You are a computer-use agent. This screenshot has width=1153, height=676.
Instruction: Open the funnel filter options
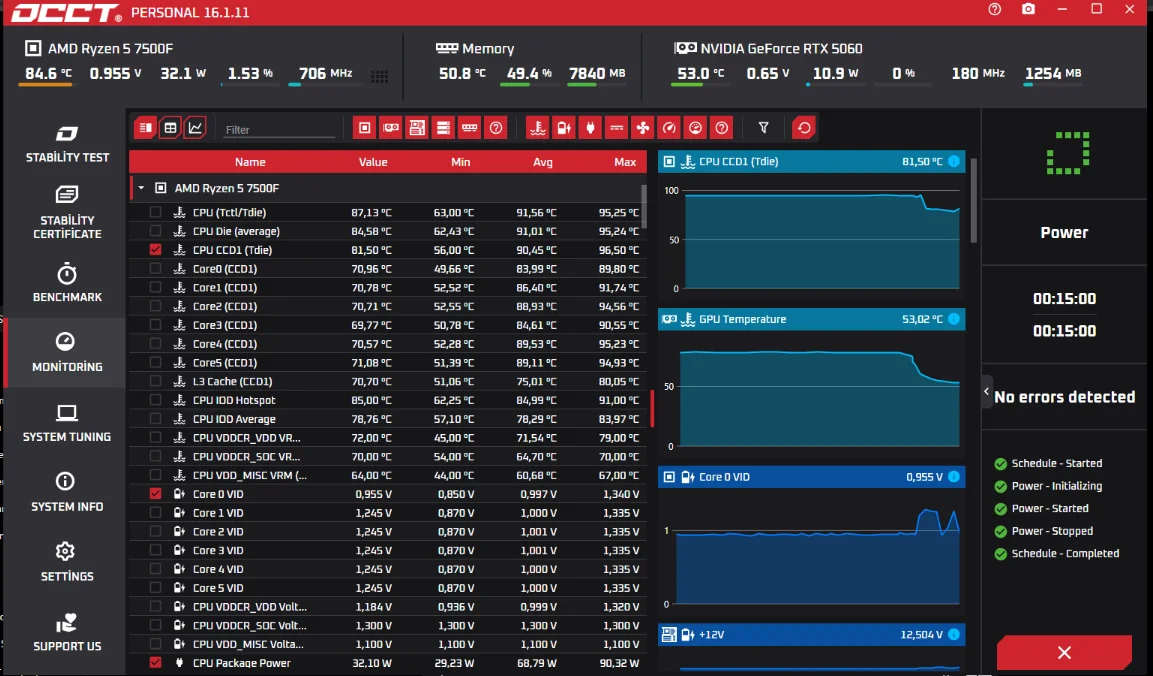coord(763,128)
